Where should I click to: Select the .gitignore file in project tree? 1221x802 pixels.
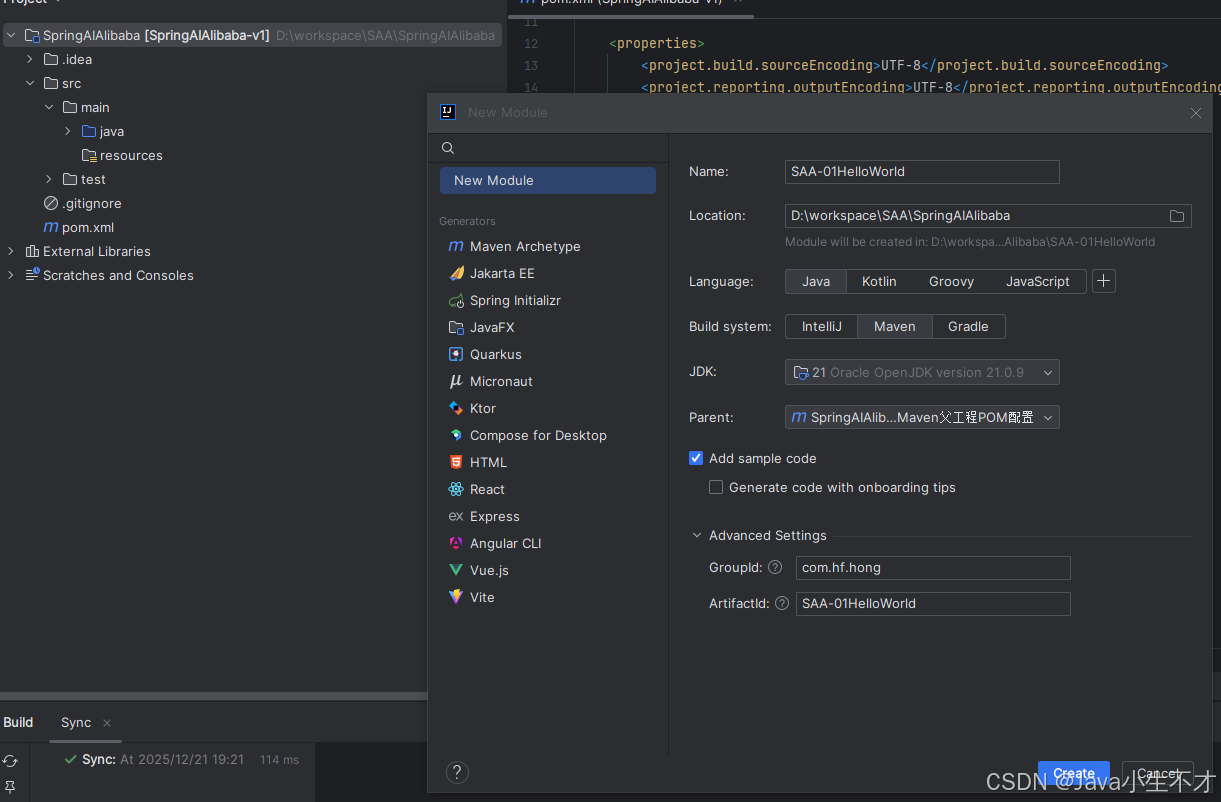click(x=82, y=203)
